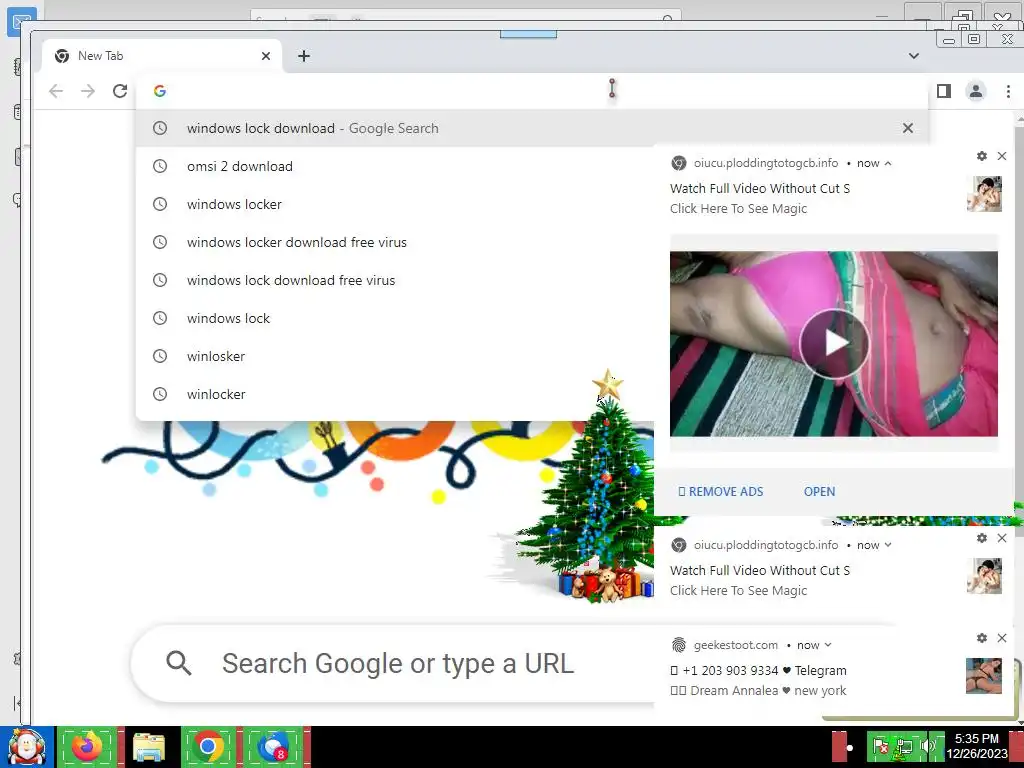Click history clock icon beside winlocker

click(160, 394)
